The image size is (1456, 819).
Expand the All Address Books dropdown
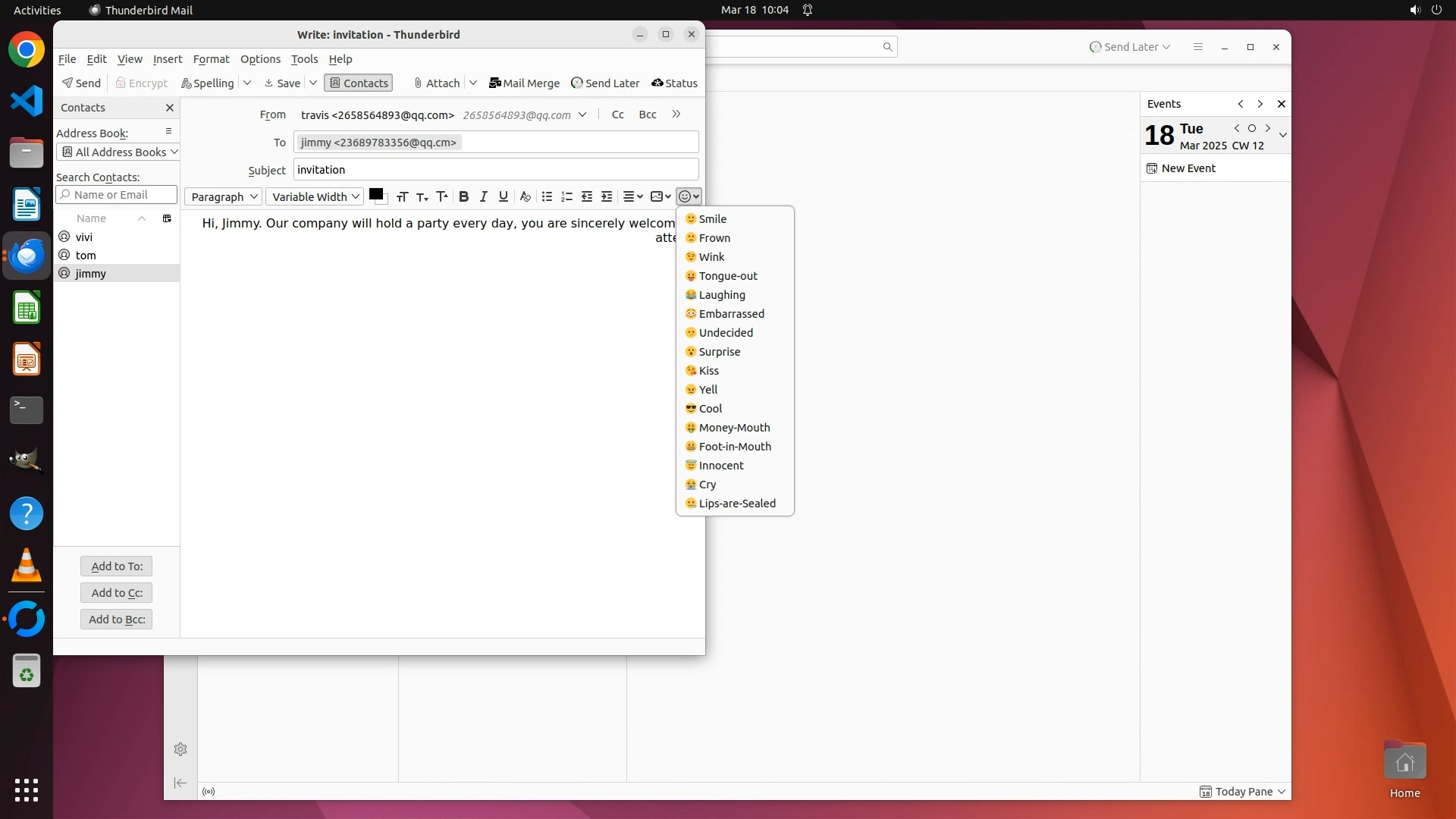pyautogui.click(x=118, y=152)
